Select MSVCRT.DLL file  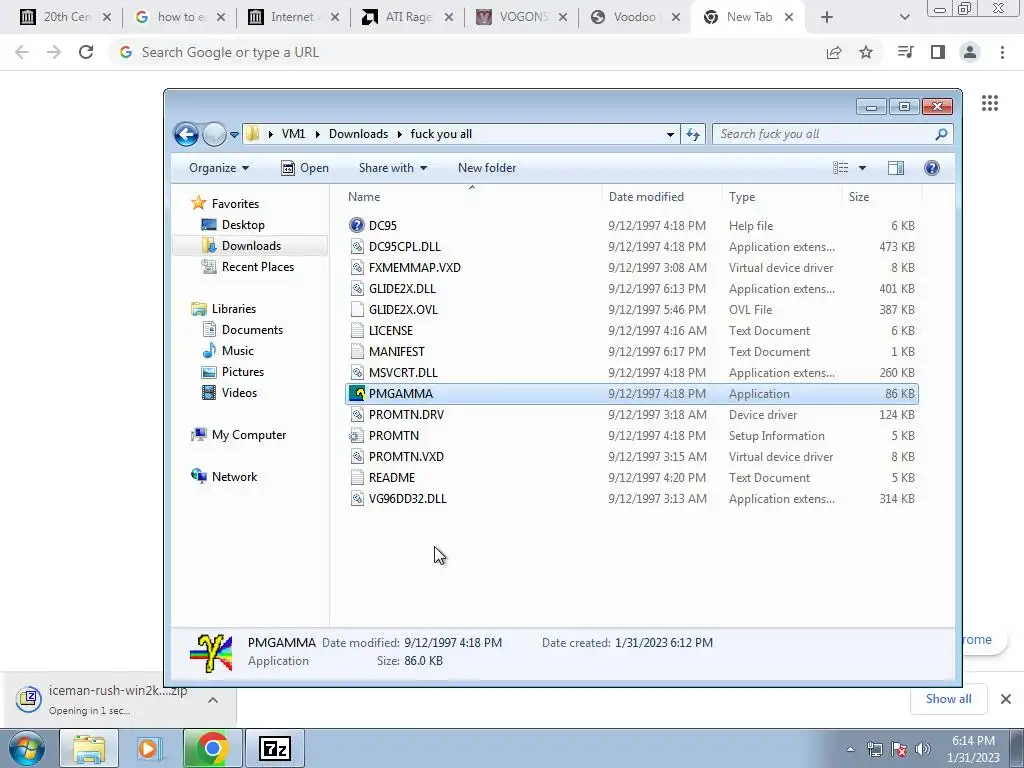(403, 373)
